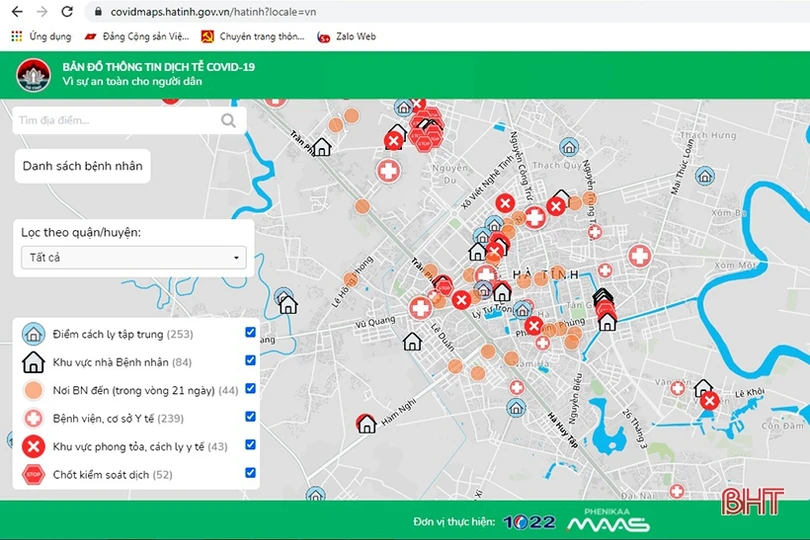
Task: Click the hospital marker near Lê Khôi
Action: pos(677,387)
